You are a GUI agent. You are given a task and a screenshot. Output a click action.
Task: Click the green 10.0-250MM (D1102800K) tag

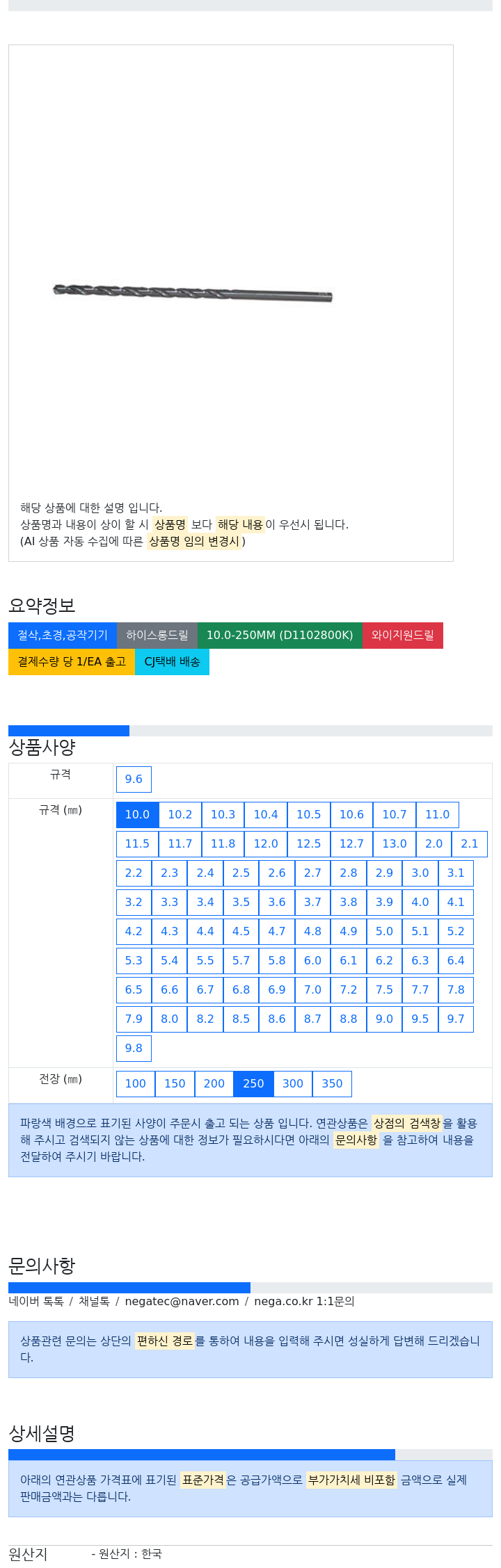tap(280, 635)
